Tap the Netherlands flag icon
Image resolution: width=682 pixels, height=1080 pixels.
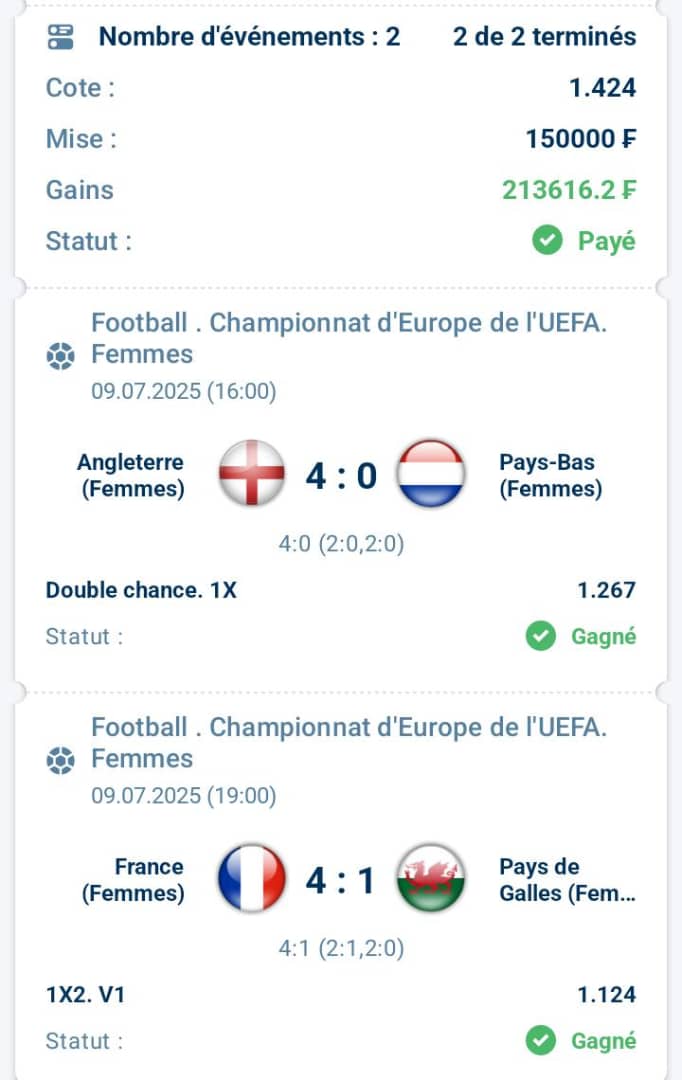tap(431, 474)
